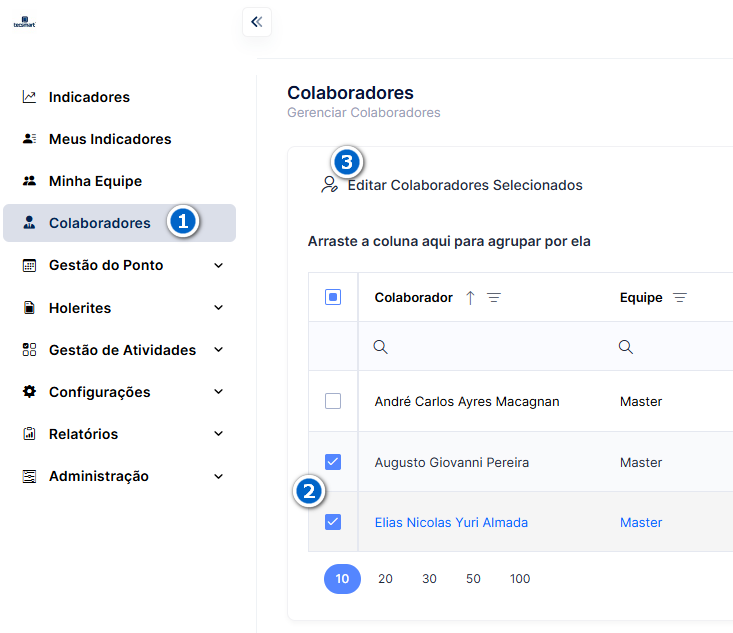Image resolution: width=733 pixels, height=633 pixels.
Task: Open the Equipe column filter icon
Action: click(680, 297)
